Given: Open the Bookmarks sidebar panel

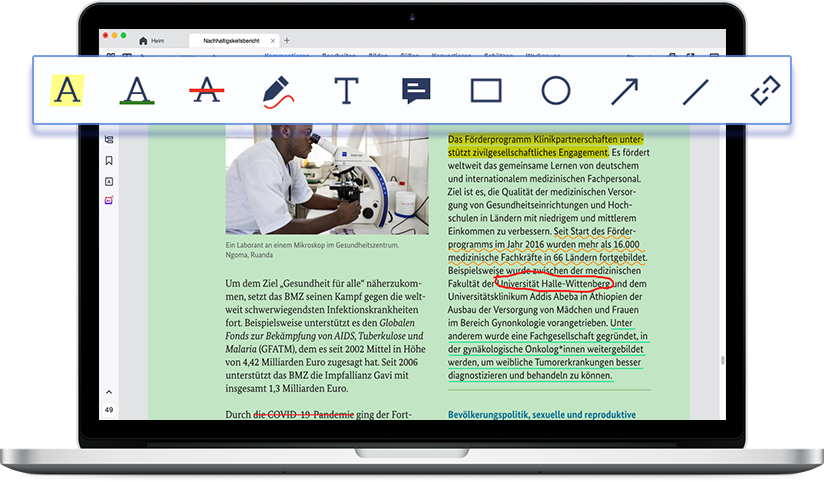Looking at the screenshot, I should coord(109,160).
